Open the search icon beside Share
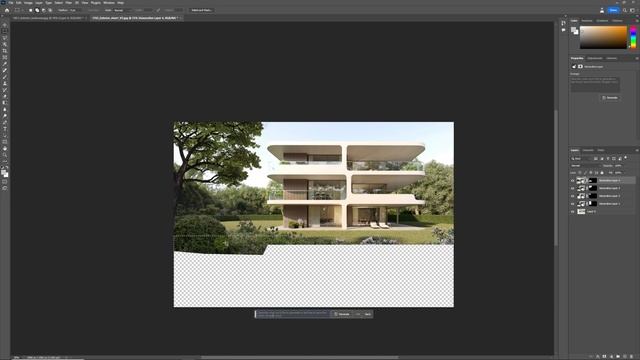The width and height of the screenshot is (640, 360). [x=625, y=10]
